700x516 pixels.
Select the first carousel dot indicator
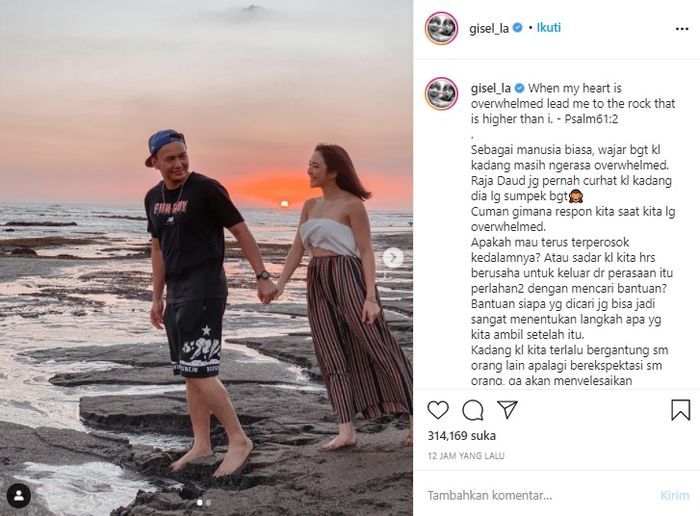coord(200,503)
